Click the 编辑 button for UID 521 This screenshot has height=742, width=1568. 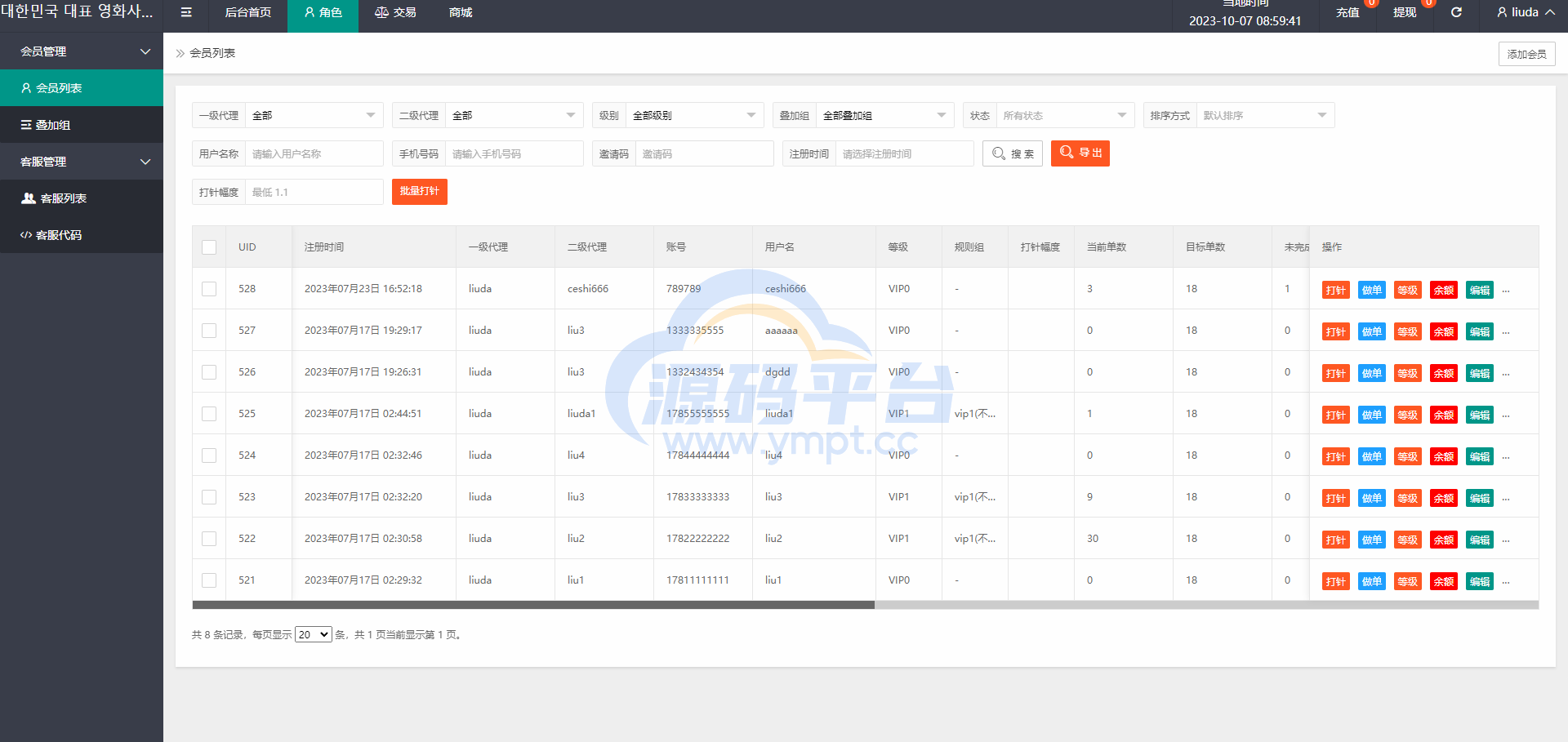coord(1480,581)
